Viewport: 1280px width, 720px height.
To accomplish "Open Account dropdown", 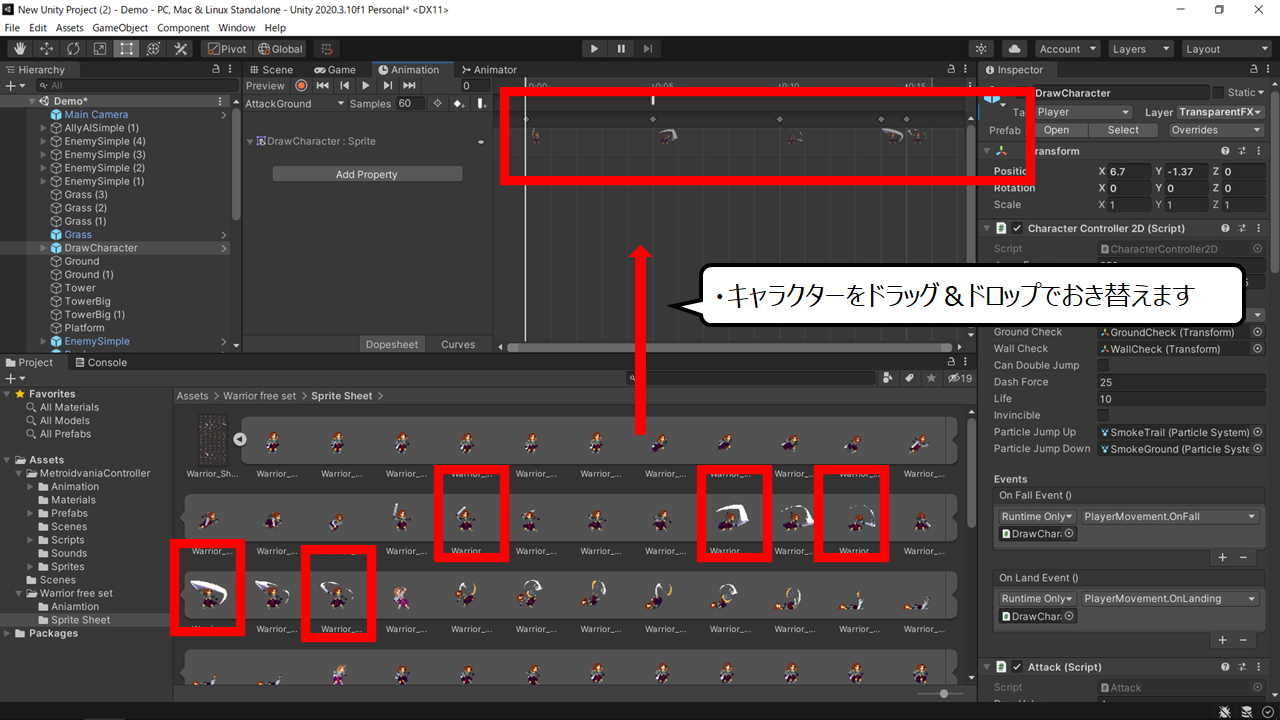I will click(1067, 49).
